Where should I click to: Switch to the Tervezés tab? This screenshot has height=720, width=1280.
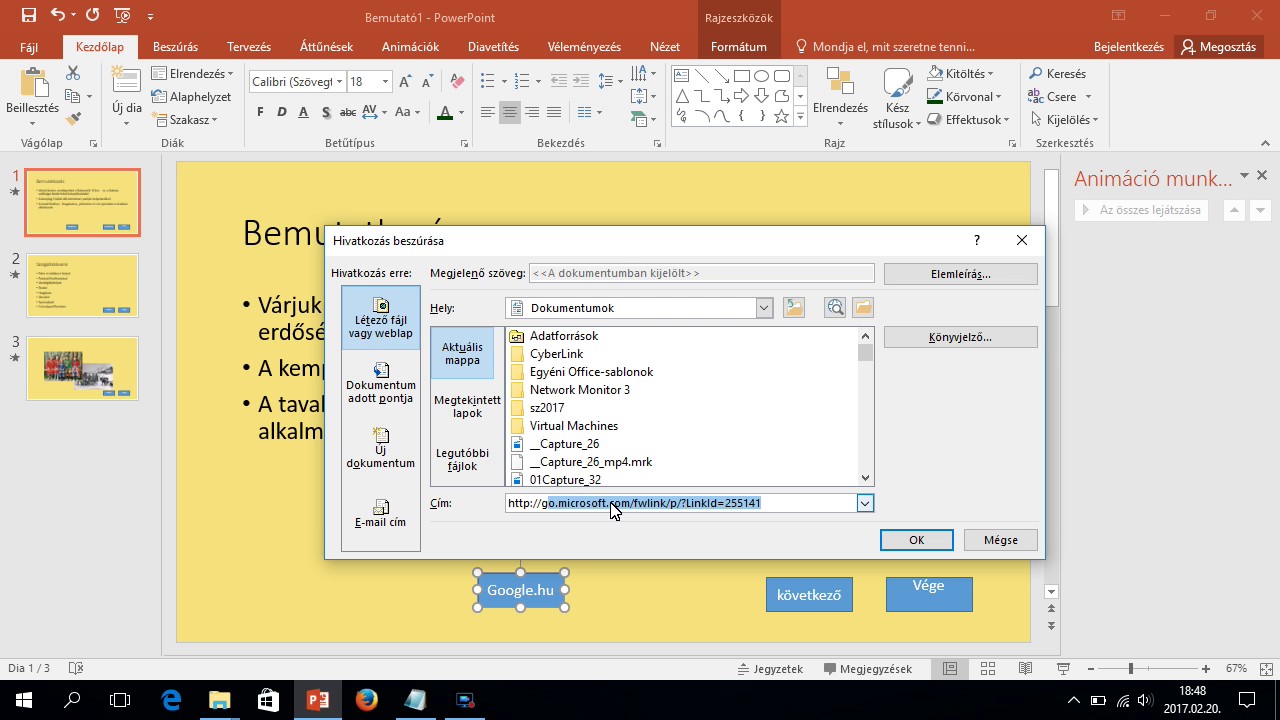point(249,47)
